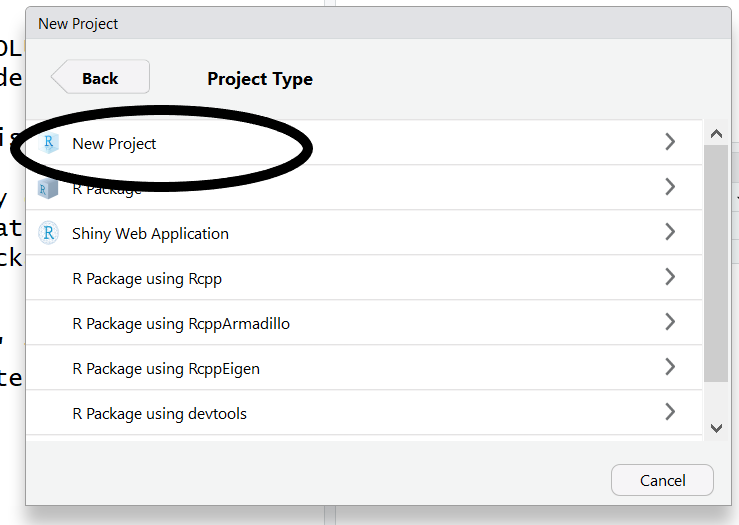
Task: Open chevron for R Package using devtools
Action: tap(670, 412)
